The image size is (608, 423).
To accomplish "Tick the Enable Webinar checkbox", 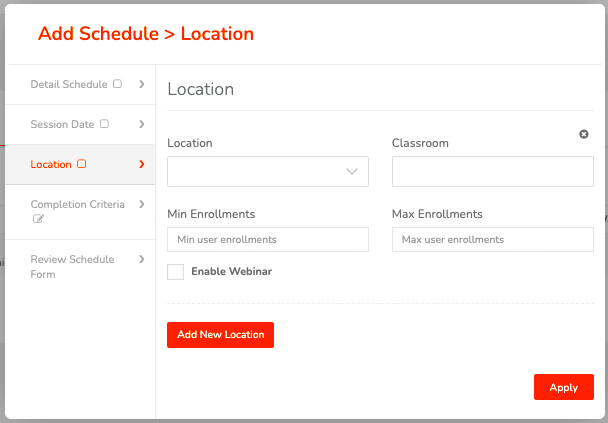I will (175, 272).
